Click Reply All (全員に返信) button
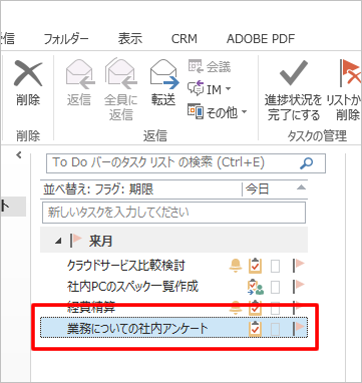 [x=121, y=89]
